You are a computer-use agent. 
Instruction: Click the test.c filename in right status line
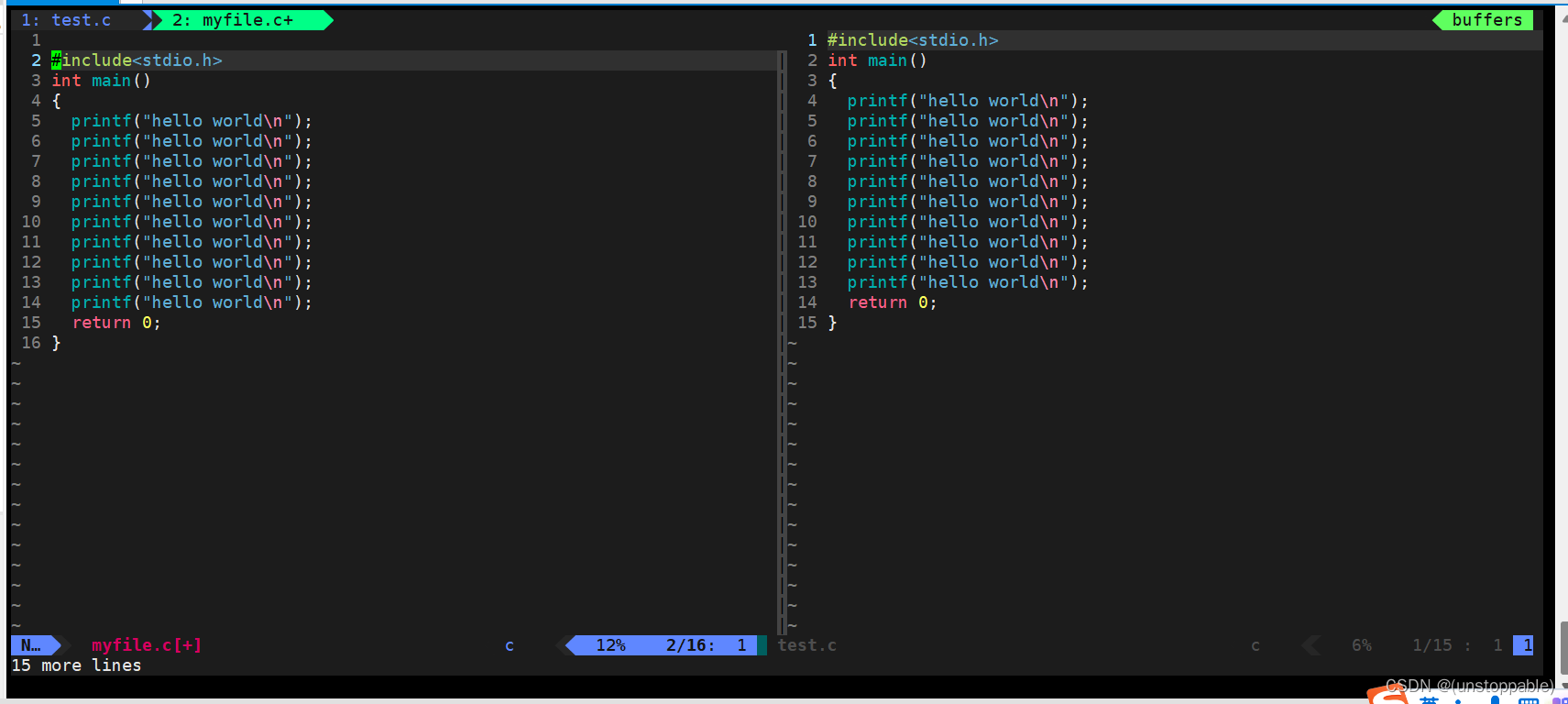click(x=807, y=645)
